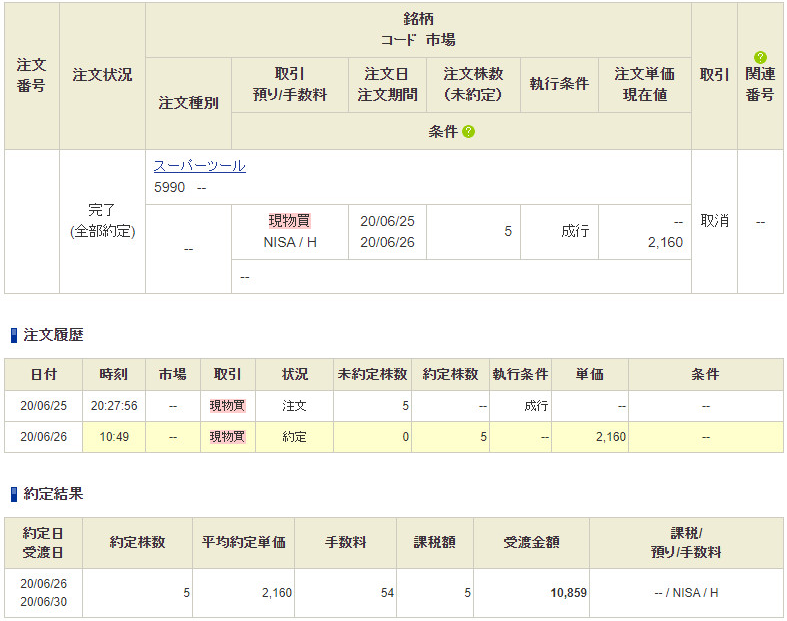
Task: Click the 注文 status in history table
Action: (294, 406)
